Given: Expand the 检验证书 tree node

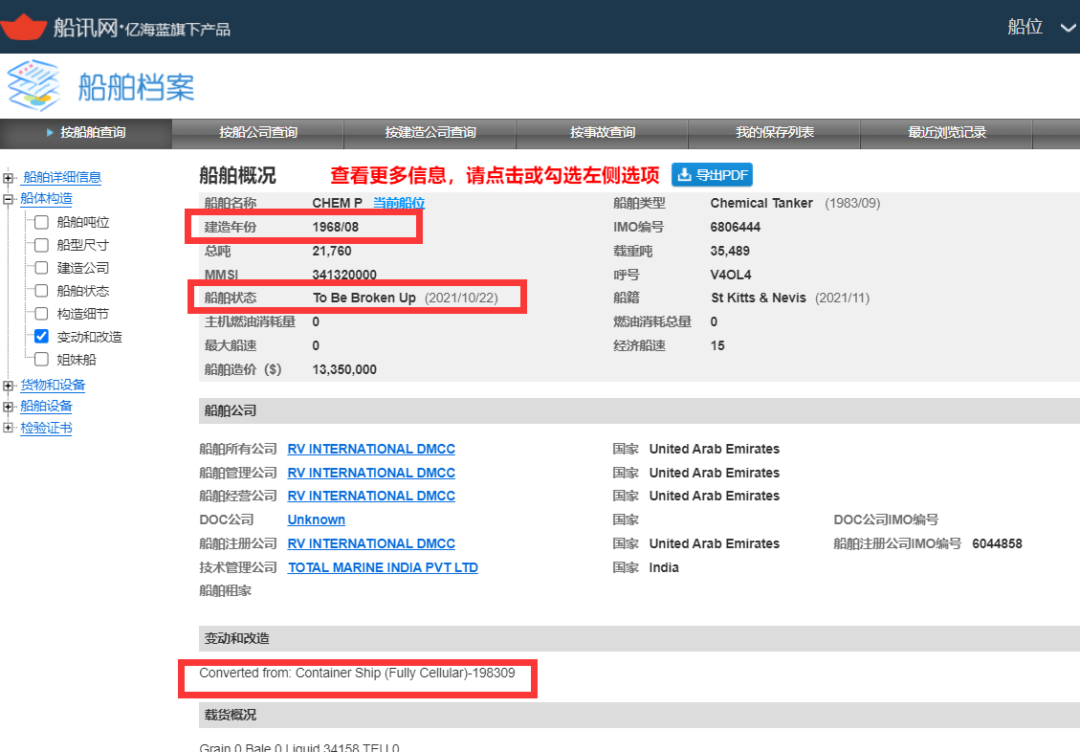Looking at the screenshot, I should [9, 429].
